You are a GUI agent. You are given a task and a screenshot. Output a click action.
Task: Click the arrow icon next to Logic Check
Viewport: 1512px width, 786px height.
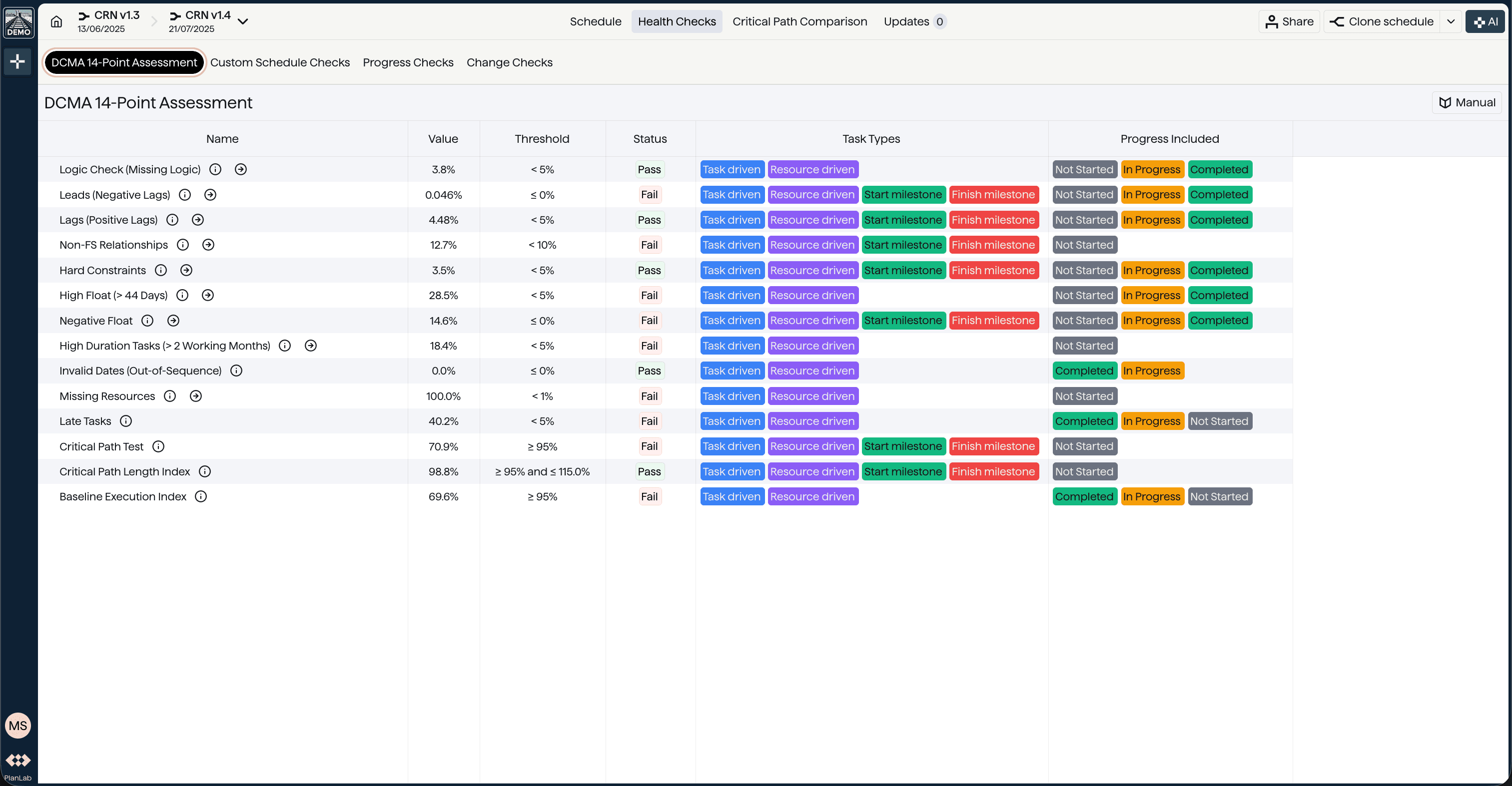point(241,169)
